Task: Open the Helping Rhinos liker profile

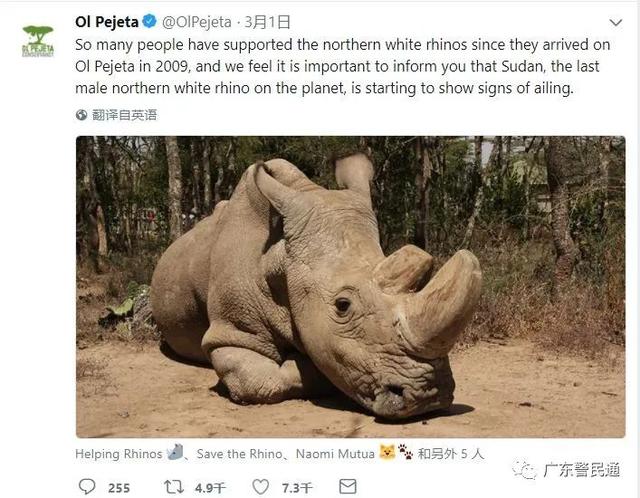Action: [x=118, y=453]
